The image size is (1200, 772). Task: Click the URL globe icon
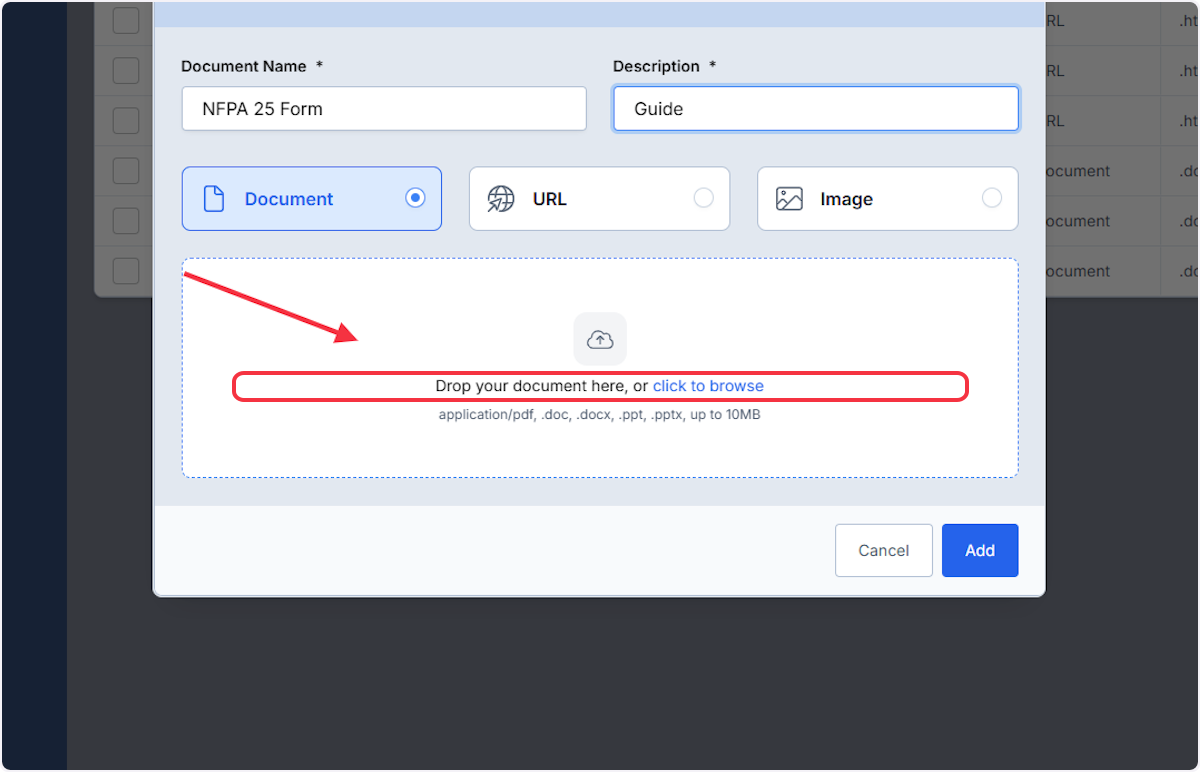501,199
